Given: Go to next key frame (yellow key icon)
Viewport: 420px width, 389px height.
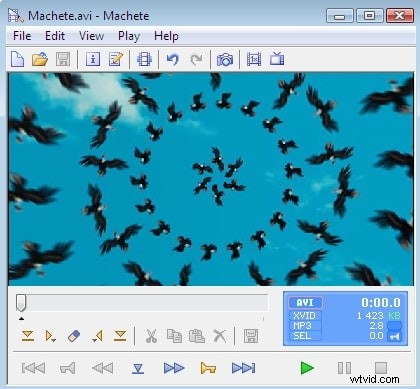Looking at the screenshot, I should point(208,368).
